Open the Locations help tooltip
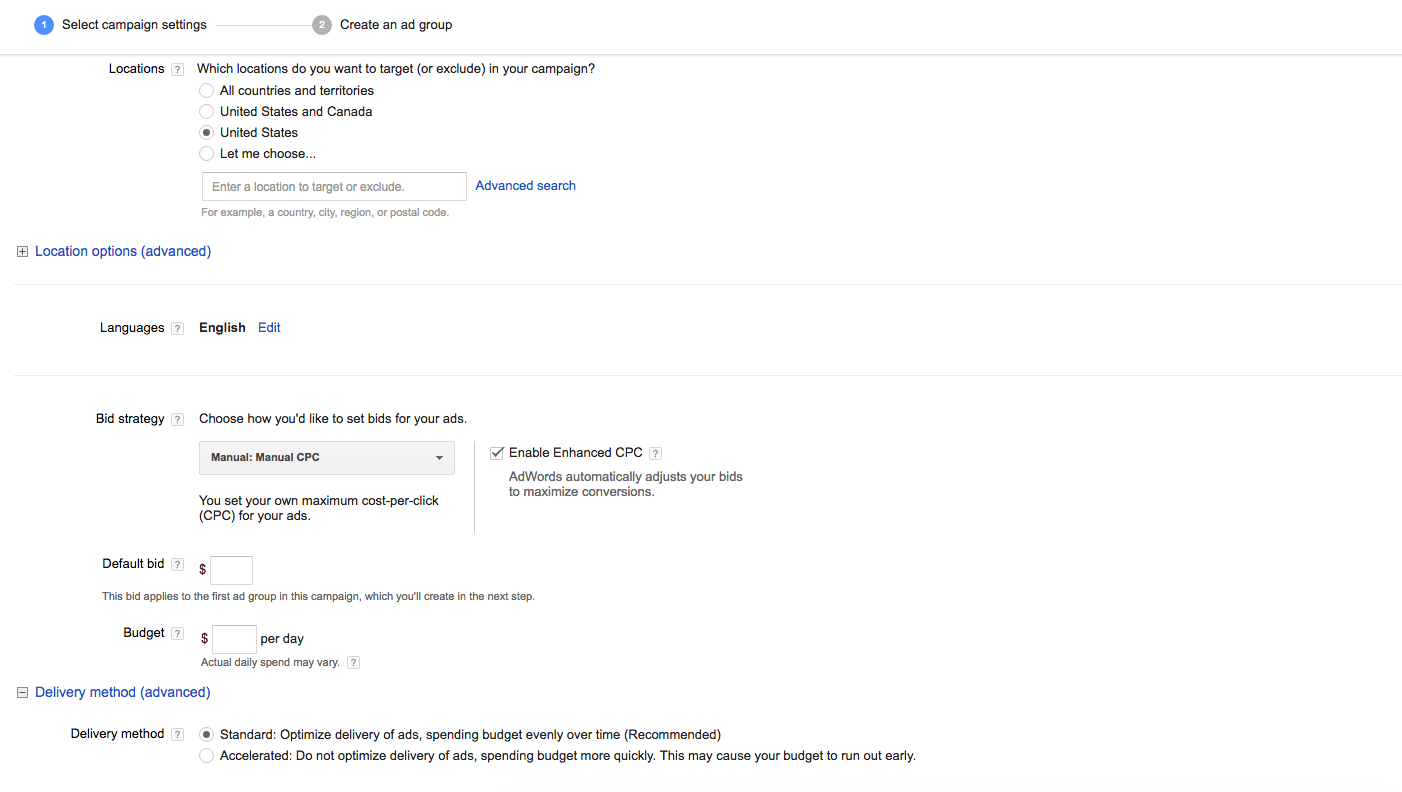The height and width of the screenshot is (792, 1402). click(177, 68)
